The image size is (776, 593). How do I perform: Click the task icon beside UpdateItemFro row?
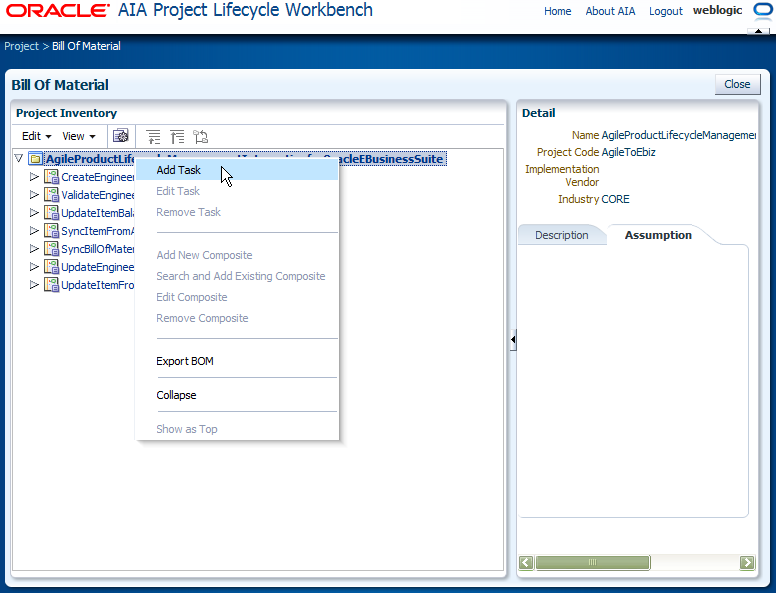pos(51,285)
